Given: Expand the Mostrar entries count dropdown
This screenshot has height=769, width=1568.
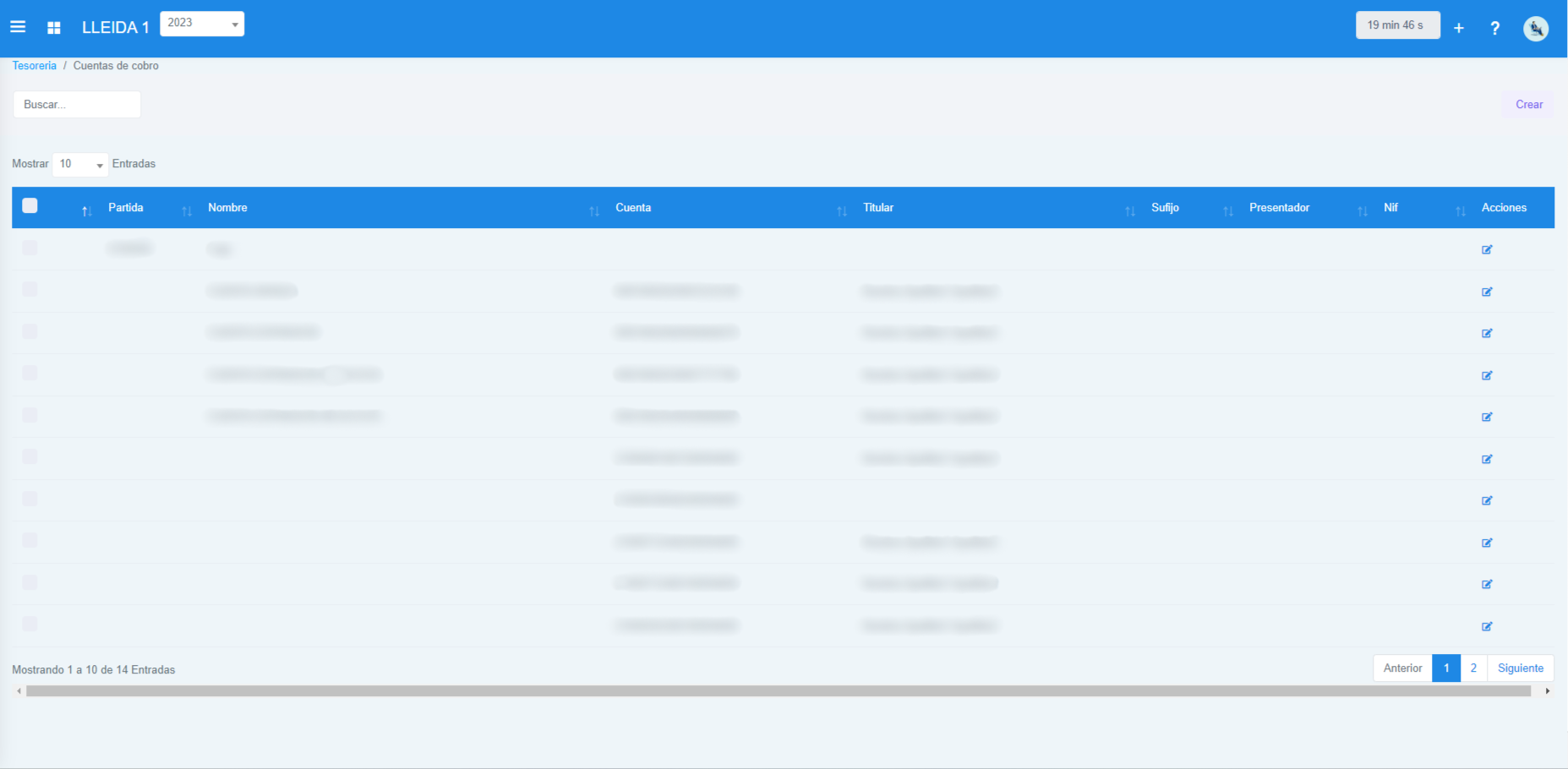Looking at the screenshot, I should click(x=80, y=164).
